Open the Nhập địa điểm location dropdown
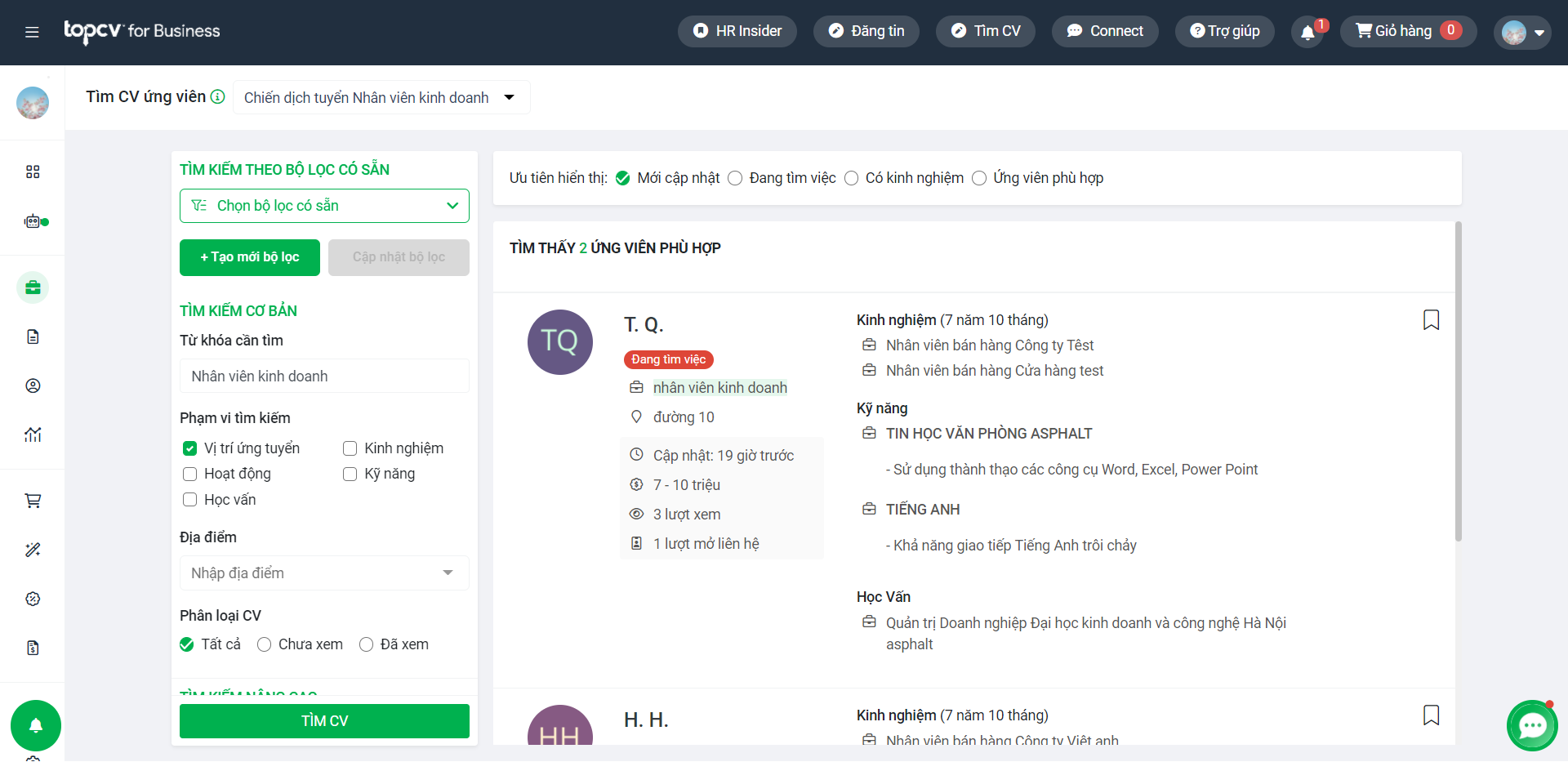 click(x=324, y=573)
